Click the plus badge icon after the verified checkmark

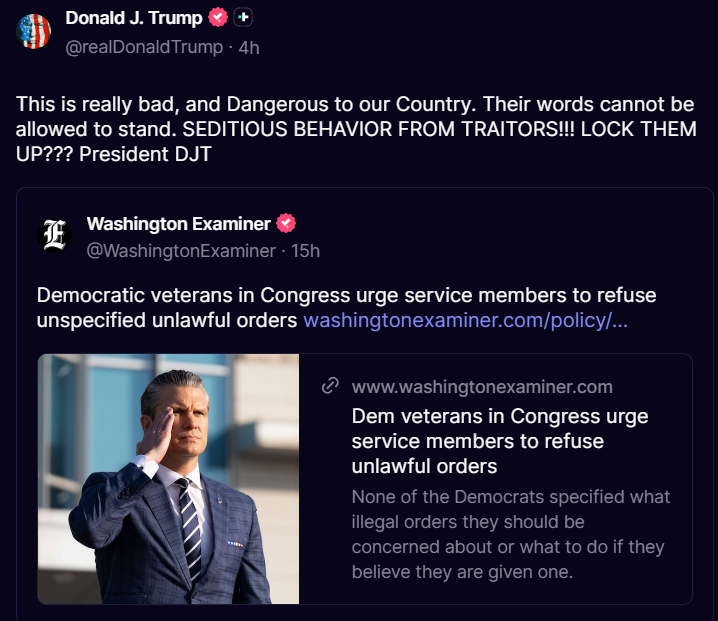click(x=243, y=18)
